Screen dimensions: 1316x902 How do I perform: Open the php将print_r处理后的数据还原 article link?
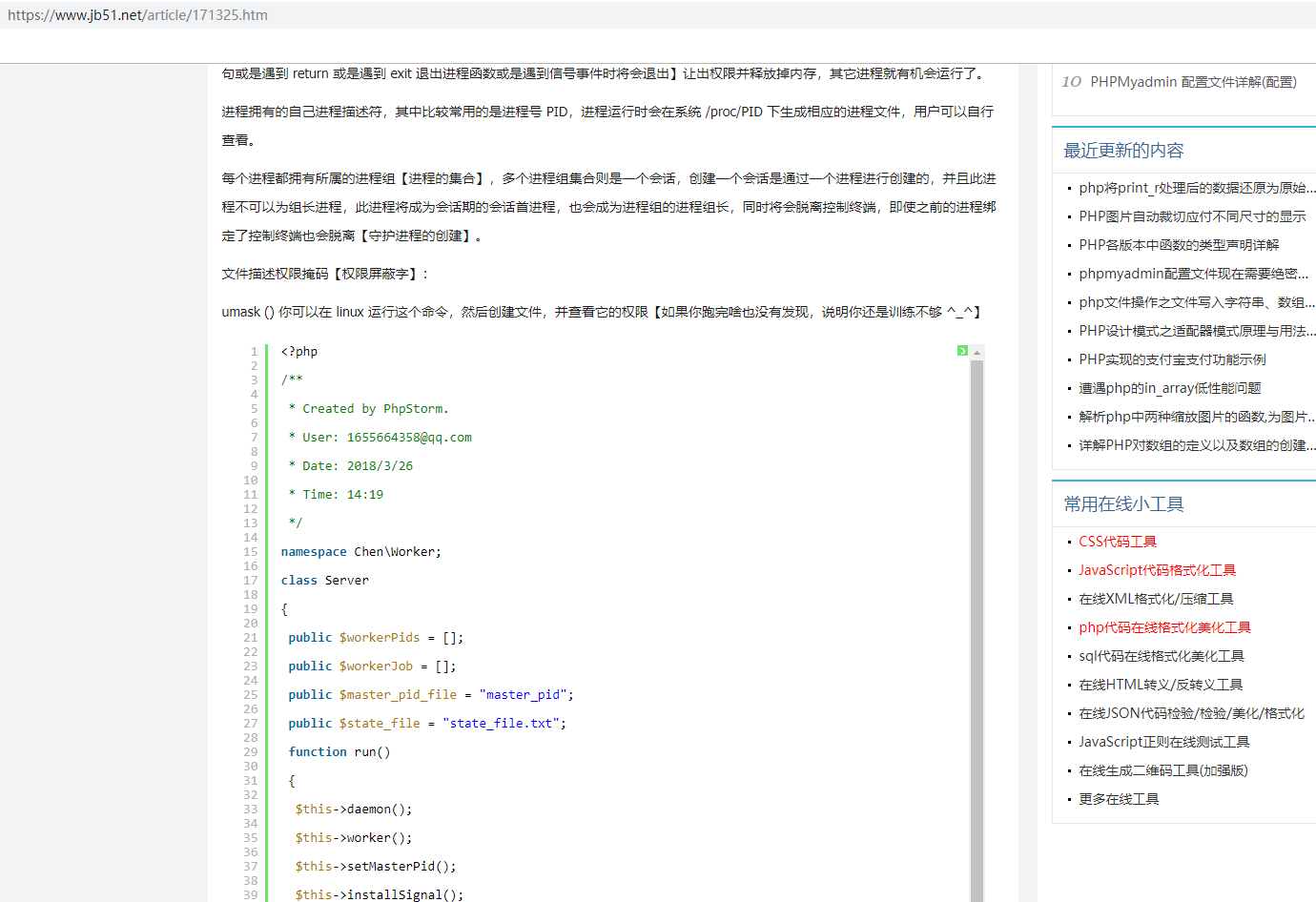pyautogui.click(x=1197, y=188)
